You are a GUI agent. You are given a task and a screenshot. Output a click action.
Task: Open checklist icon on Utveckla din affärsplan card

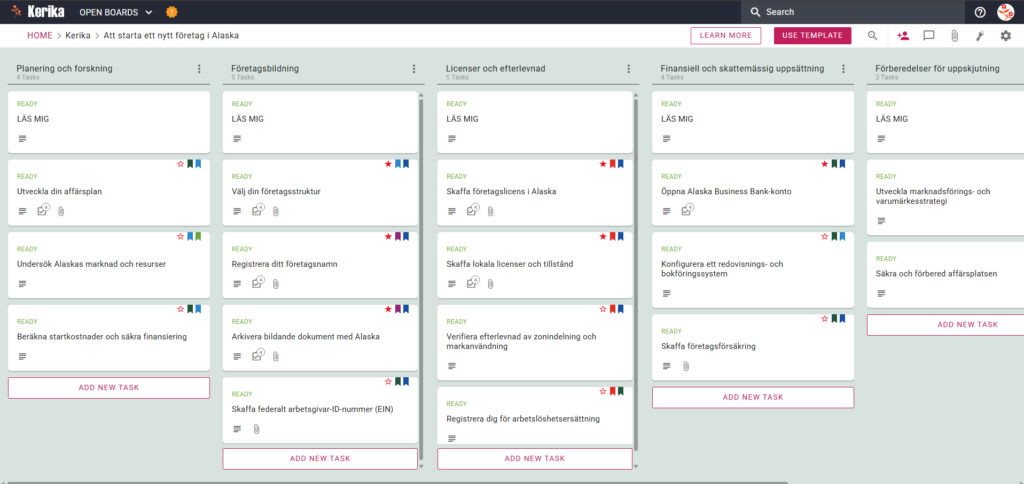coord(42,210)
